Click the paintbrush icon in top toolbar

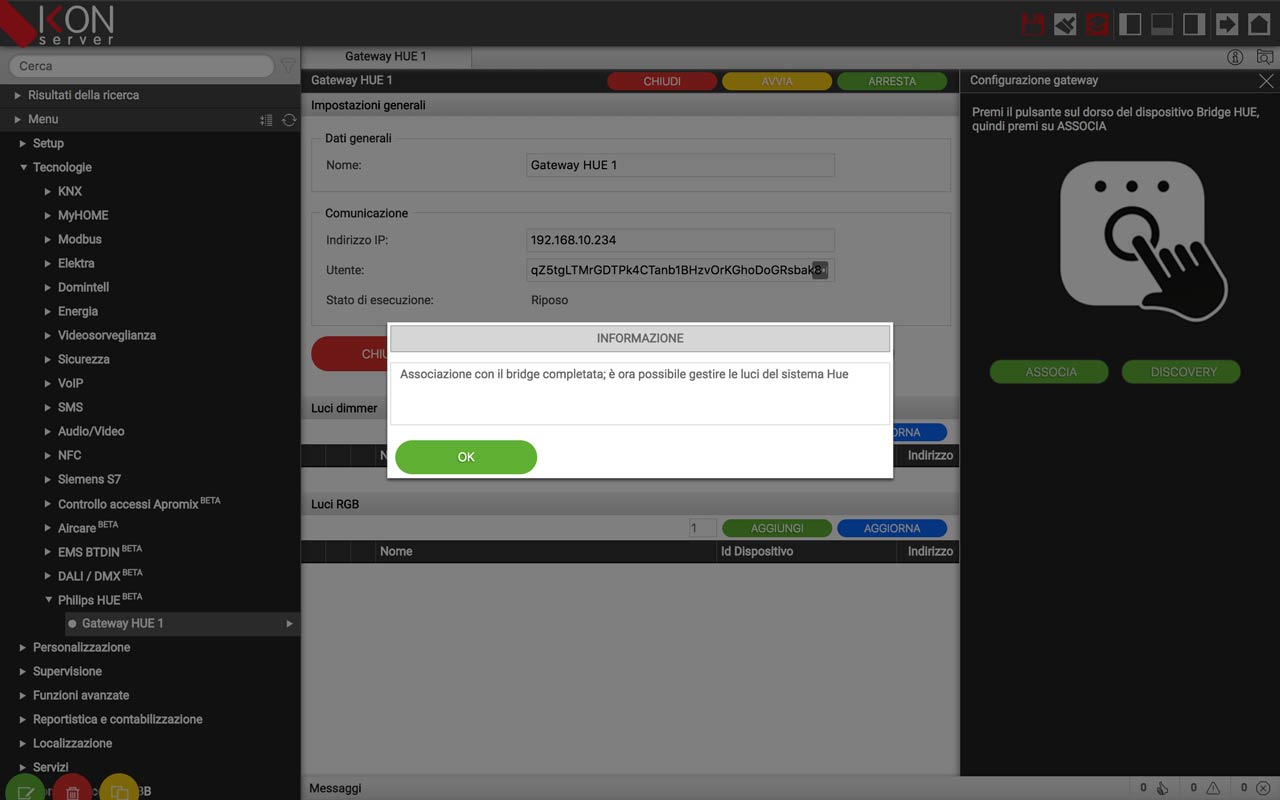coord(1065,24)
